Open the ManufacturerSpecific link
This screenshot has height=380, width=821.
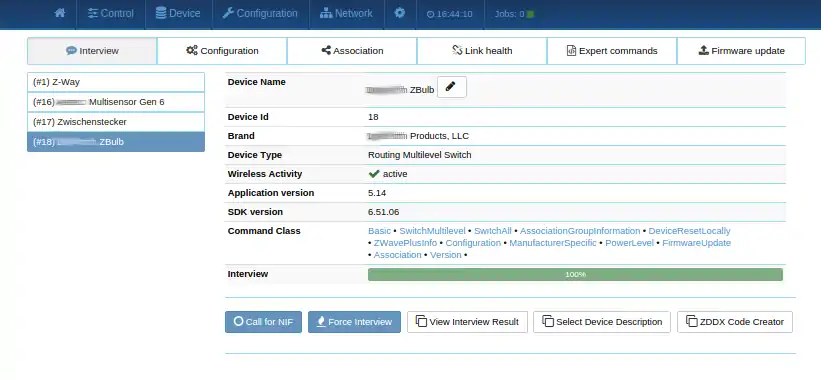tap(553, 243)
